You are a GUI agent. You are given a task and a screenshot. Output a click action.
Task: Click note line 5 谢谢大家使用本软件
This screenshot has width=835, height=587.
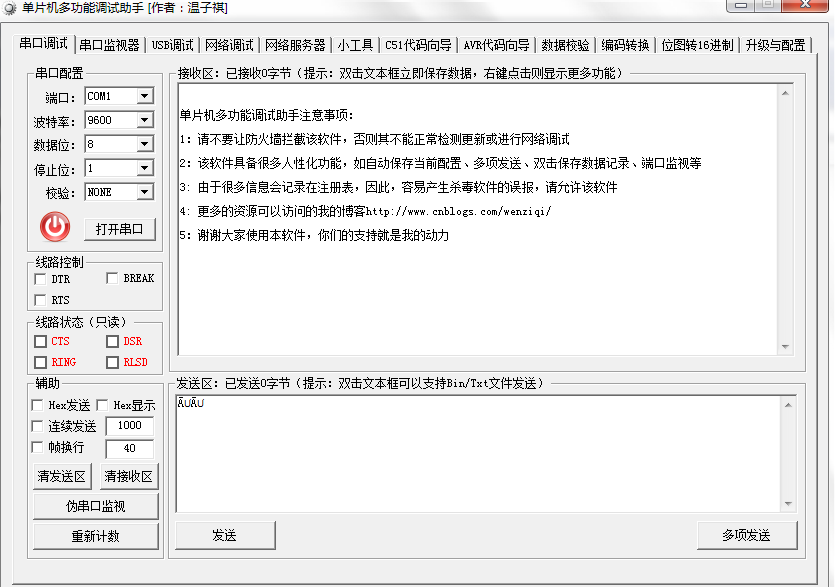[314, 235]
